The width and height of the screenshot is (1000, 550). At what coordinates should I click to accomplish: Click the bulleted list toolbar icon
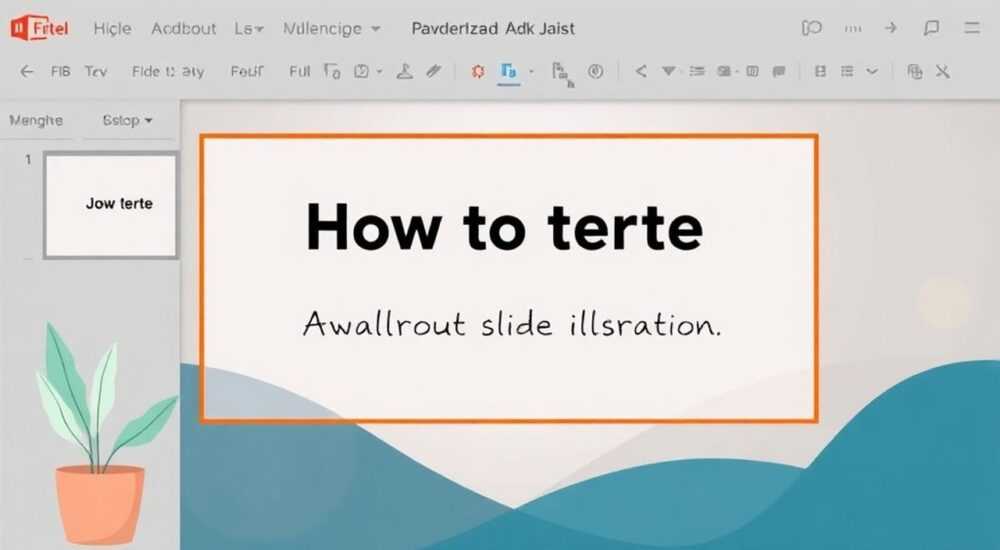tap(847, 71)
